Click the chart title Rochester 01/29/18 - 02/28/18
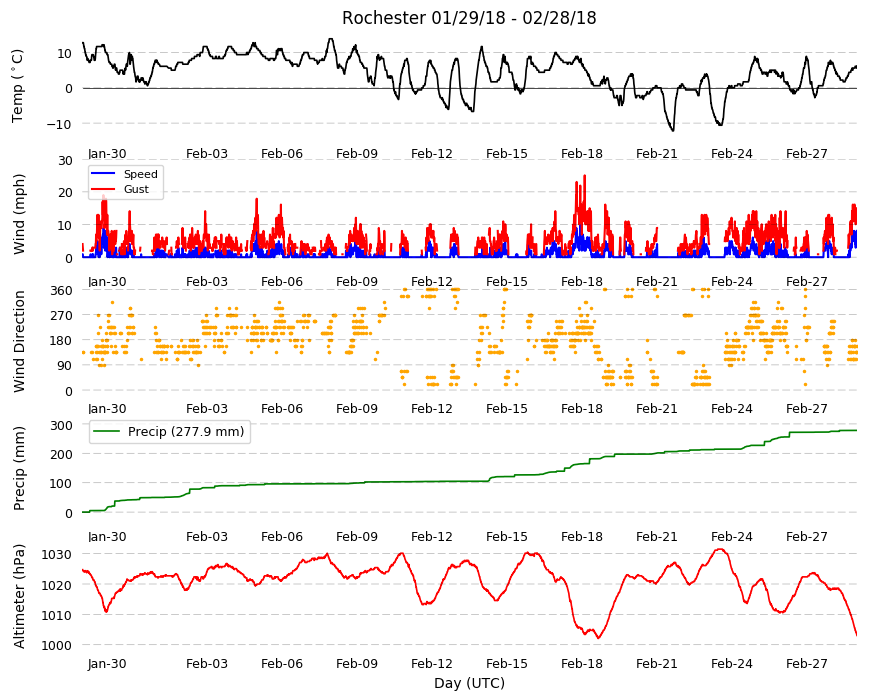Viewport: 870px width, 700px height. (x=469, y=18)
